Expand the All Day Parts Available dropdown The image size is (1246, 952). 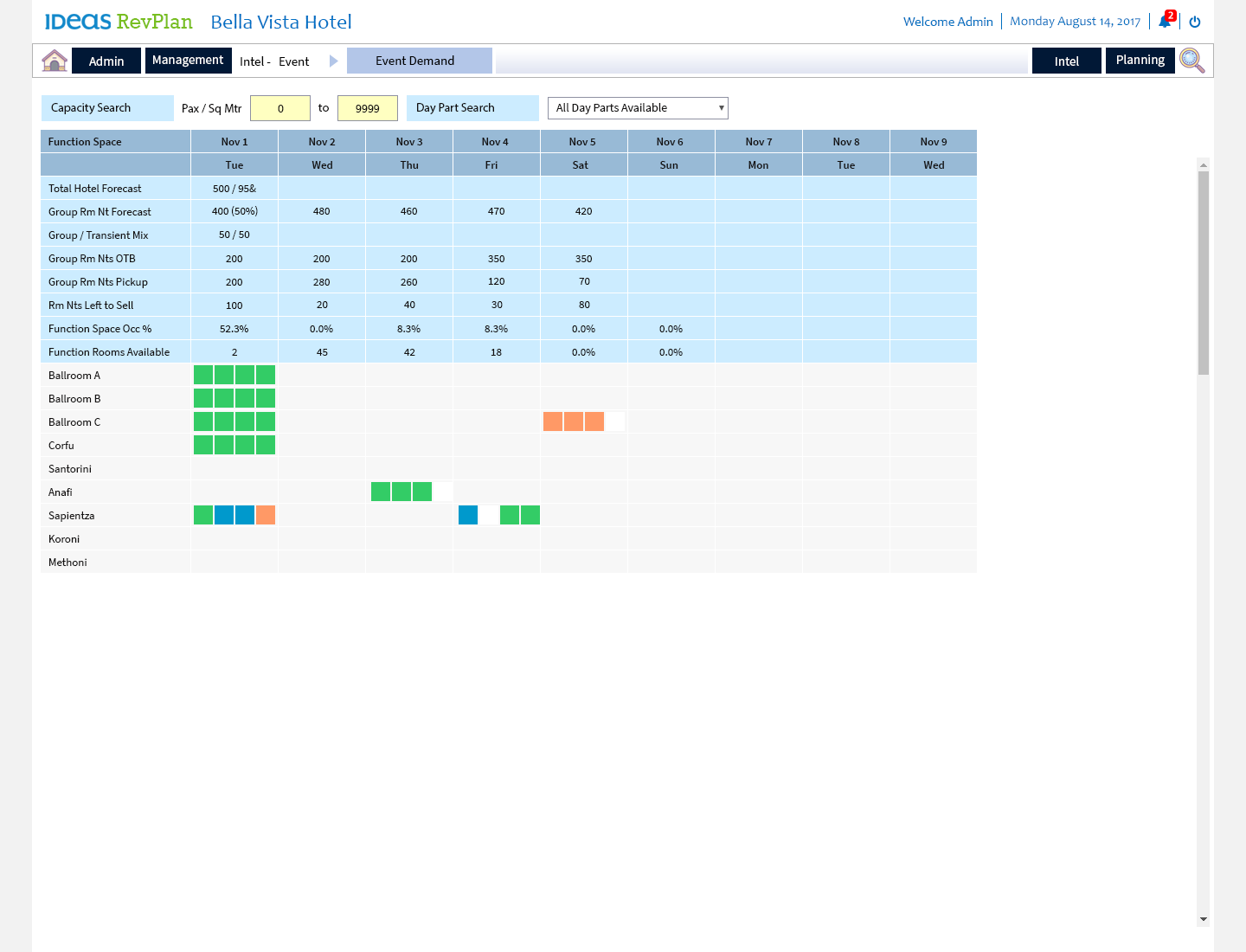(x=638, y=108)
